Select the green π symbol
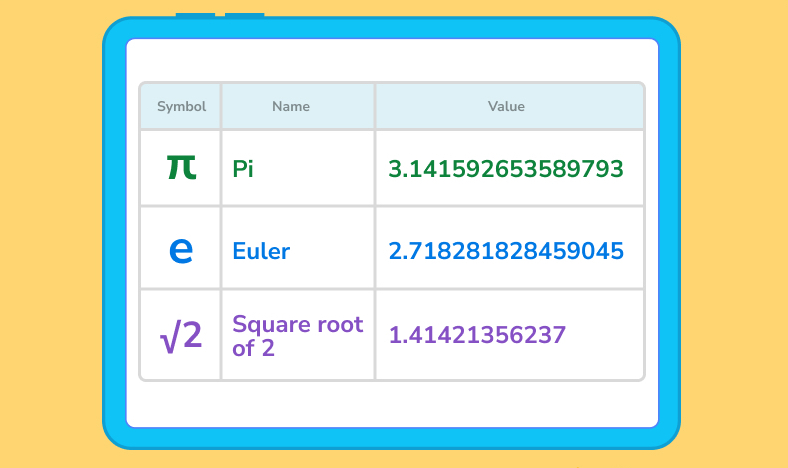Image resolution: width=788 pixels, height=468 pixels. [x=181, y=167]
